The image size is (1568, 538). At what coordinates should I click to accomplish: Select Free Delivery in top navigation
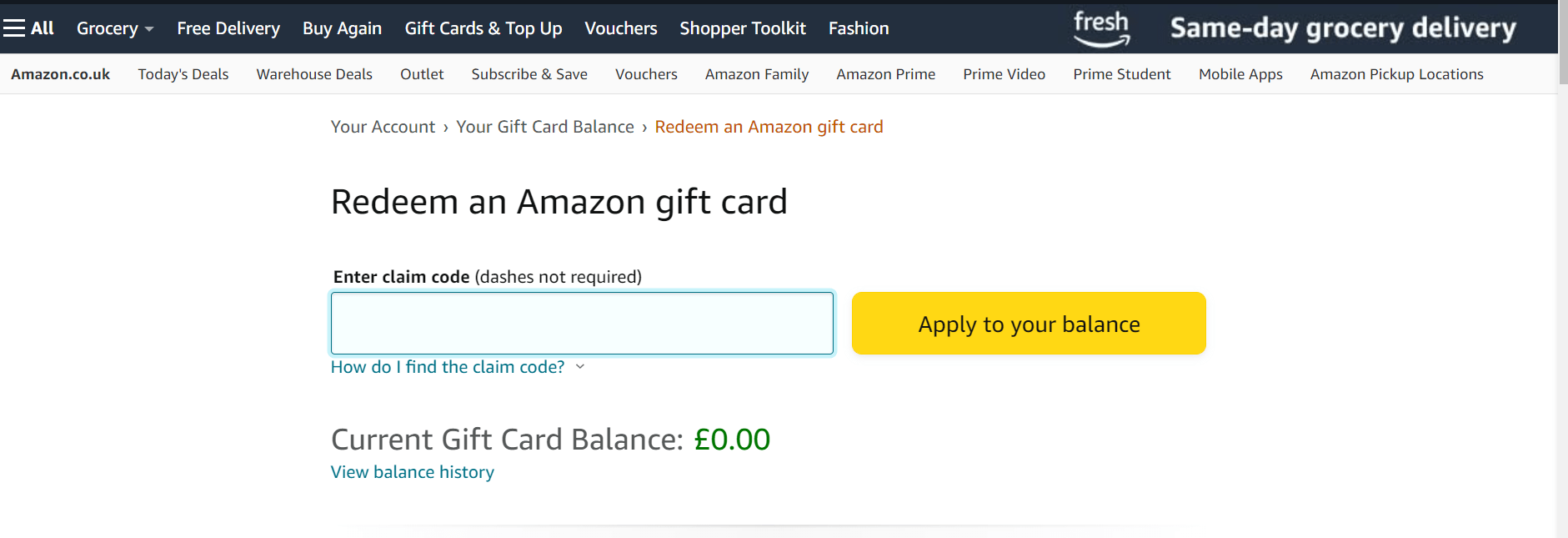click(x=228, y=28)
